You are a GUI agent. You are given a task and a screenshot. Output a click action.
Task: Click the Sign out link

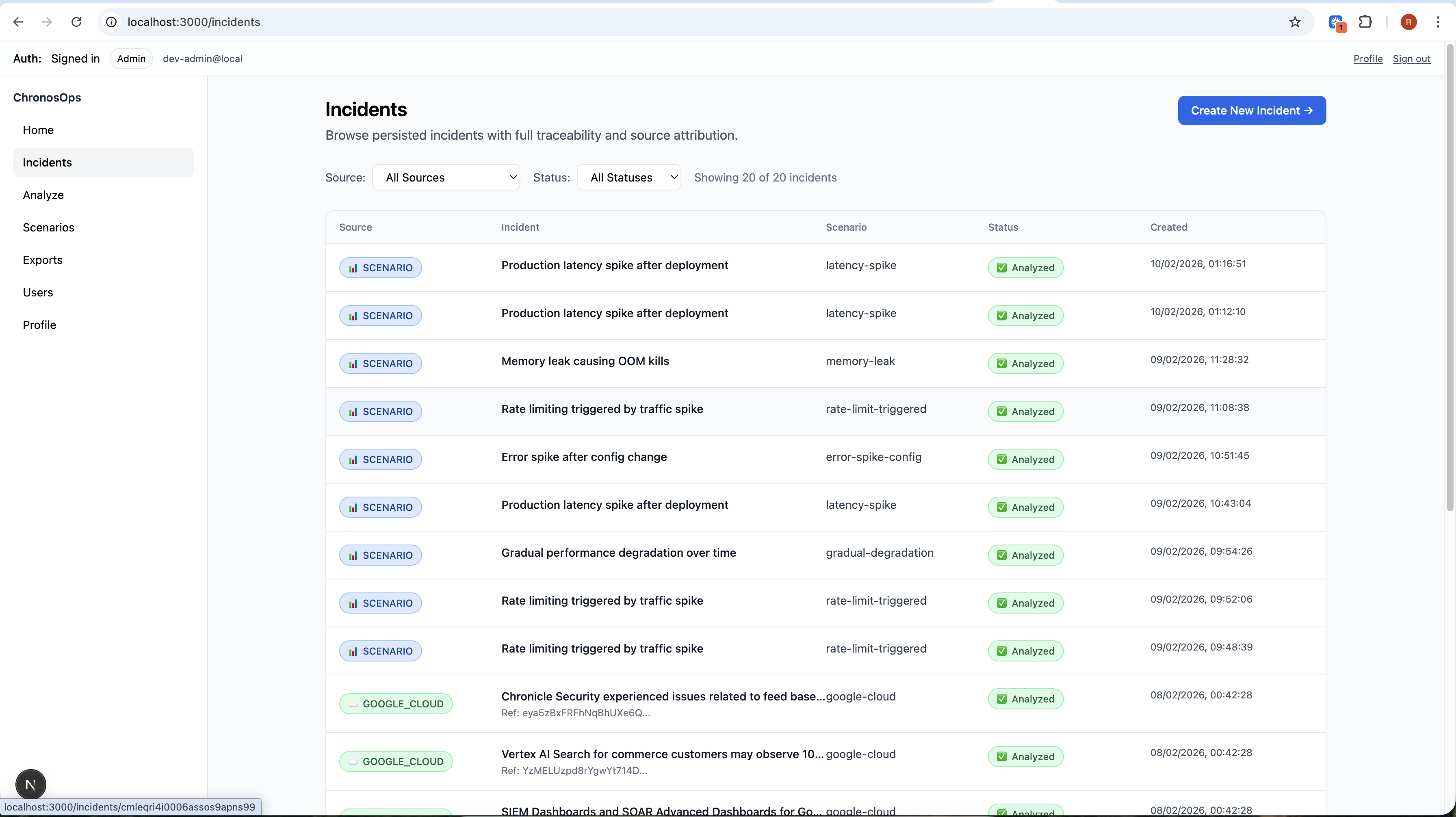tap(1411, 59)
